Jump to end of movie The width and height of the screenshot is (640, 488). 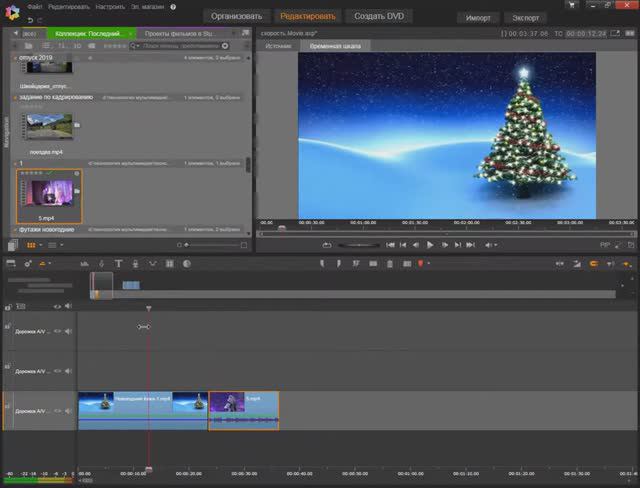[471, 245]
